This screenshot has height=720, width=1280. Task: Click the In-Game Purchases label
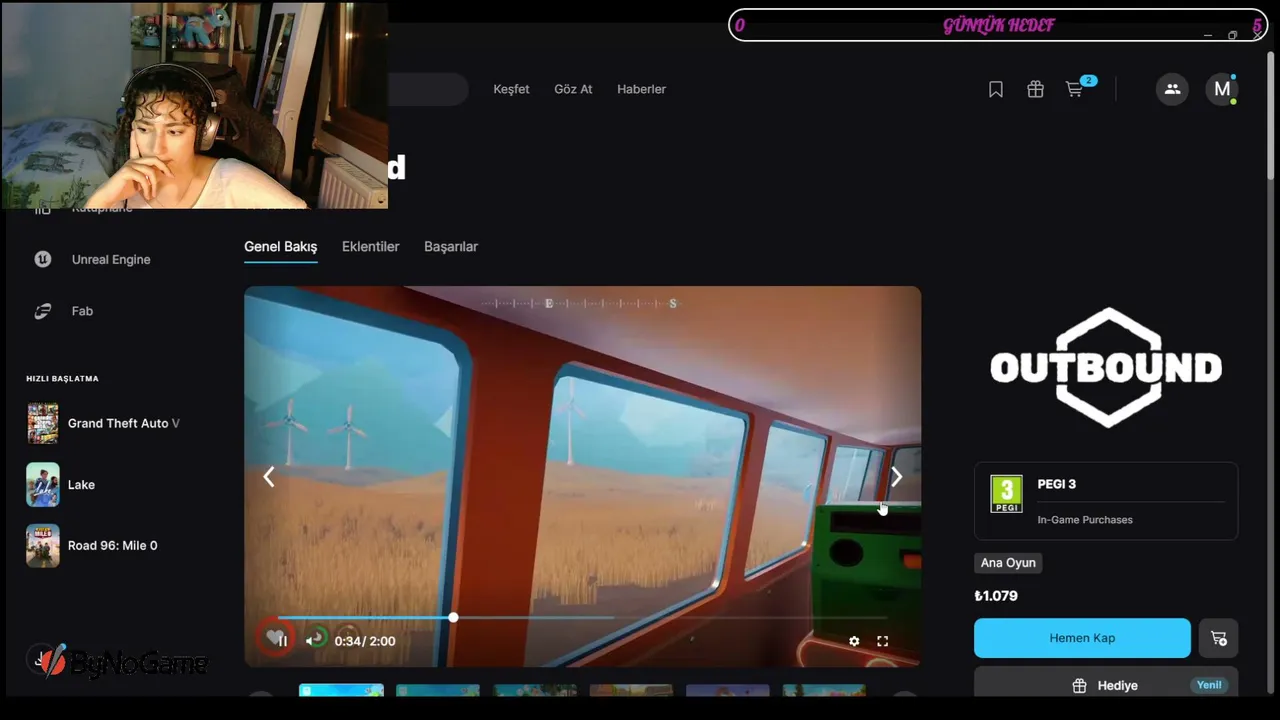point(1085,520)
